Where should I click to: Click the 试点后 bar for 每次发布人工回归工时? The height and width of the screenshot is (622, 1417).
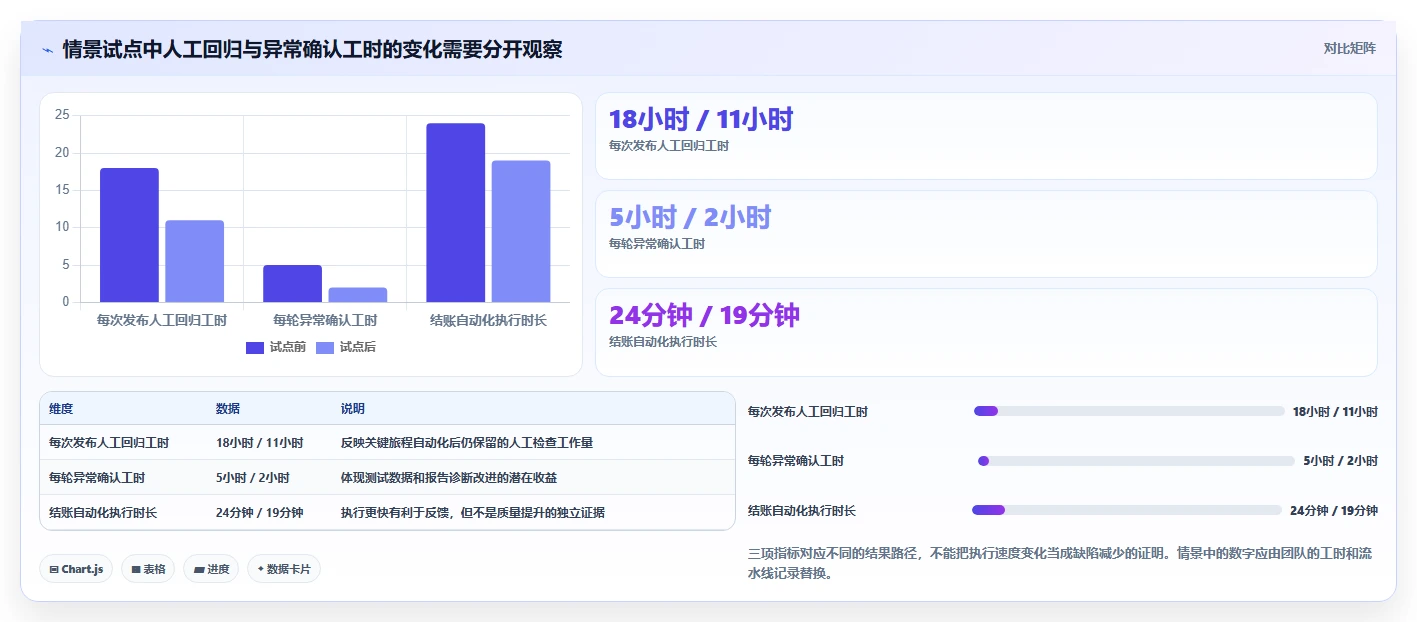coord(195,261)
